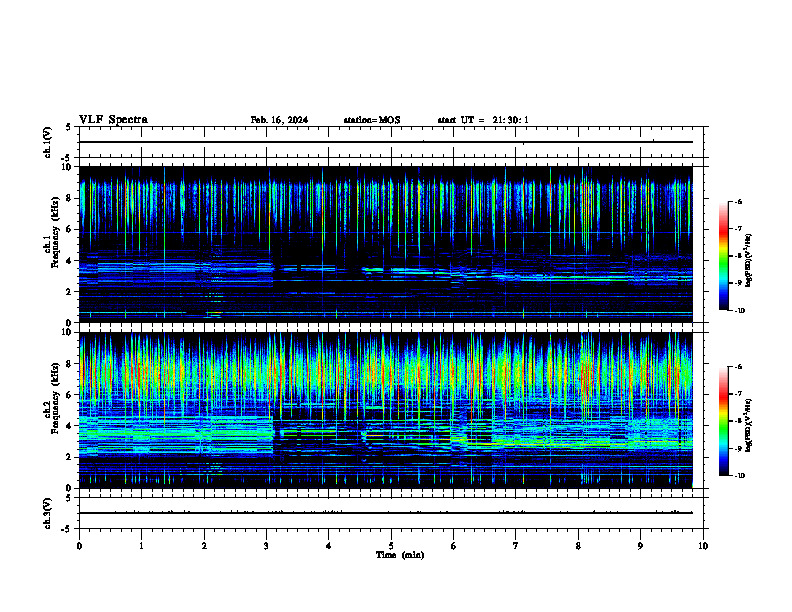Click the time axis tick label "3"
The width and height of the screenshot is (792, 612).
266,546
